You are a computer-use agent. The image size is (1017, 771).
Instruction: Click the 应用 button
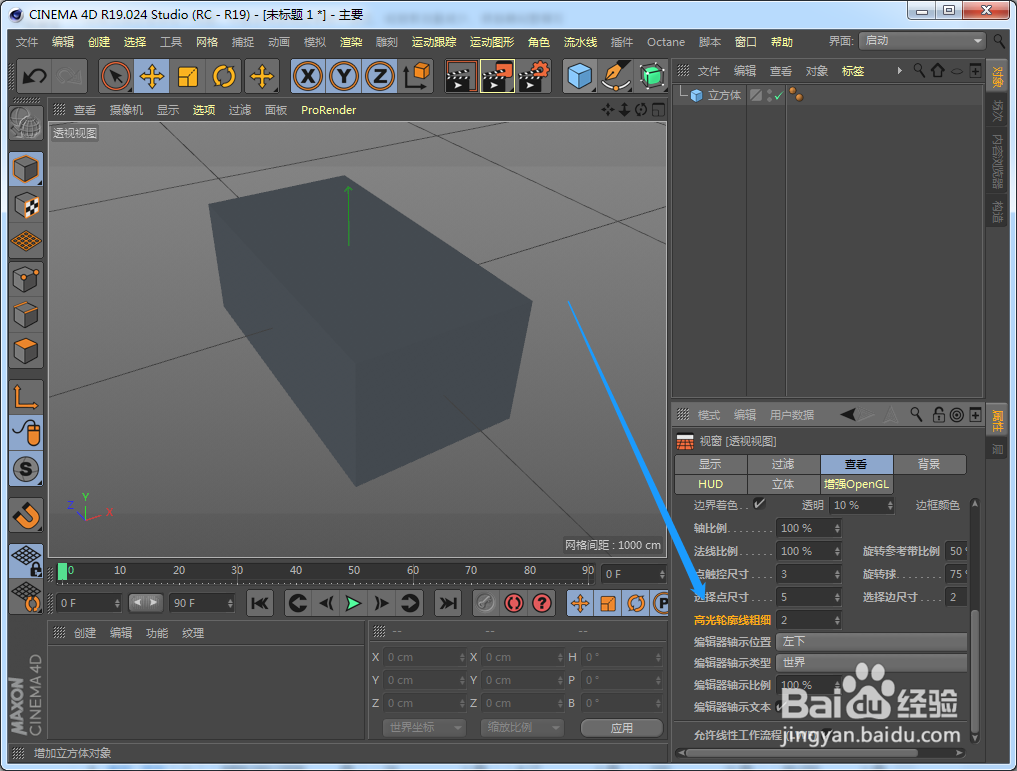621,728
